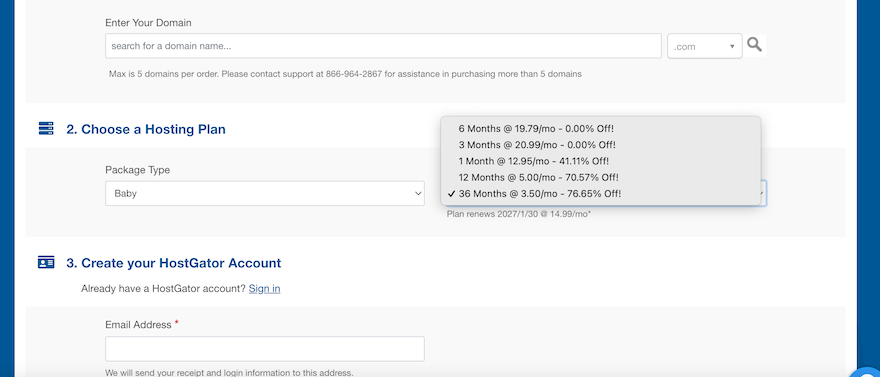Click the ID card icon beside Create your HostGator Account
The width and height of the screenshot is (880, 377).
[46, 262]
